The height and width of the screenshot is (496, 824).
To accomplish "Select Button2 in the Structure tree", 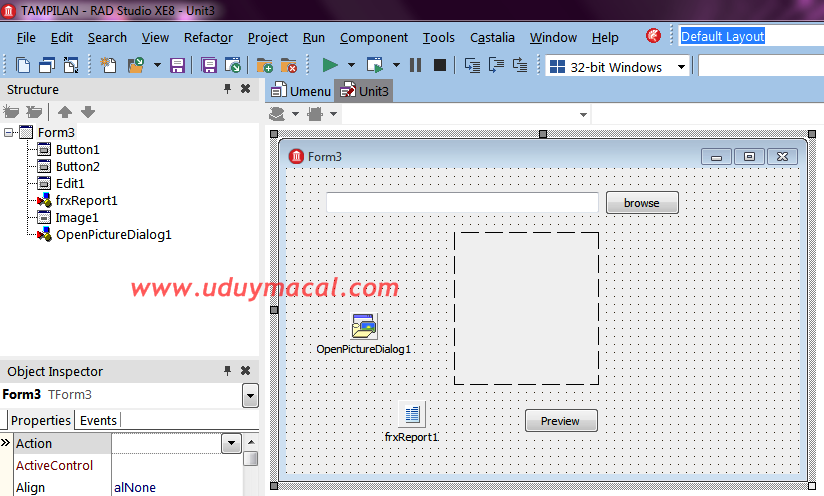I will 78,167.
